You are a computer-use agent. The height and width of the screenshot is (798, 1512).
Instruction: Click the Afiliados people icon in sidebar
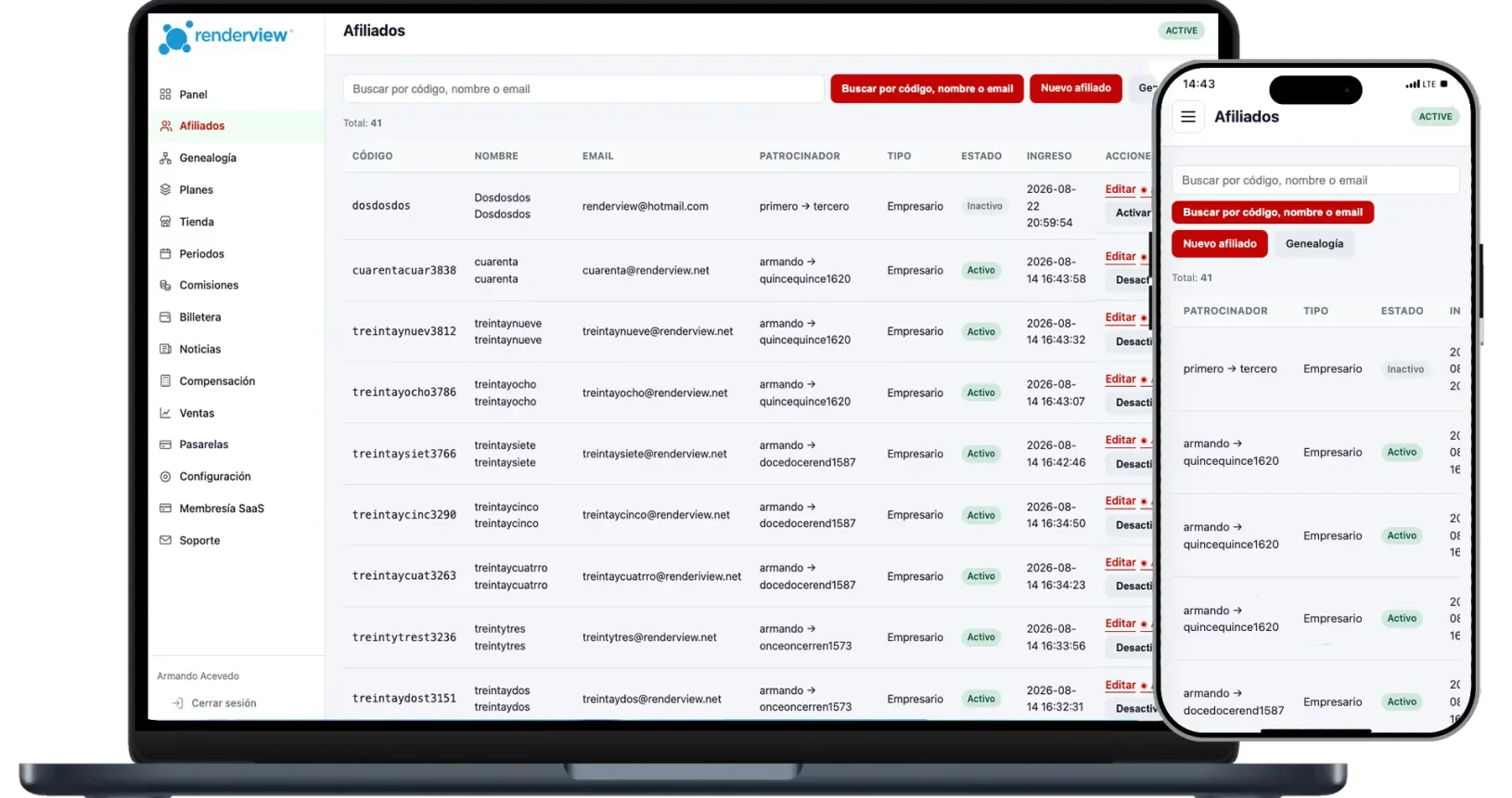click(165, 125)
